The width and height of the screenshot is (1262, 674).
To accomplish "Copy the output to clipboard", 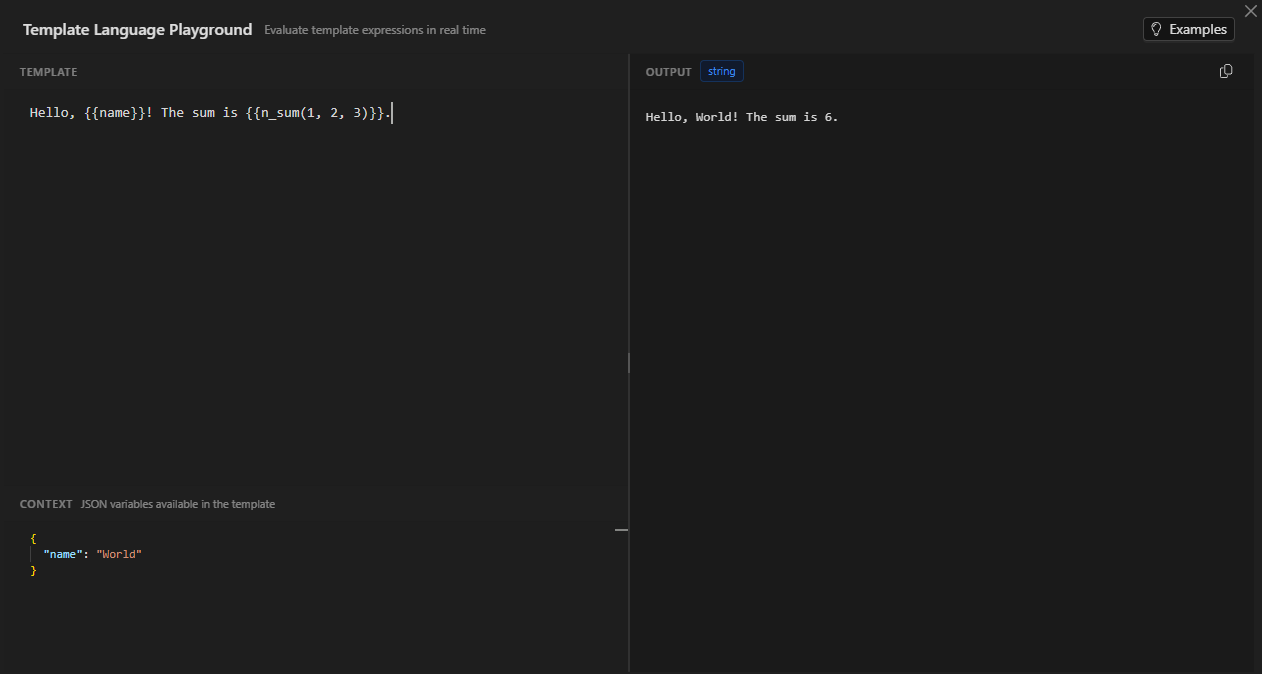I will [x=1226, y=71].
